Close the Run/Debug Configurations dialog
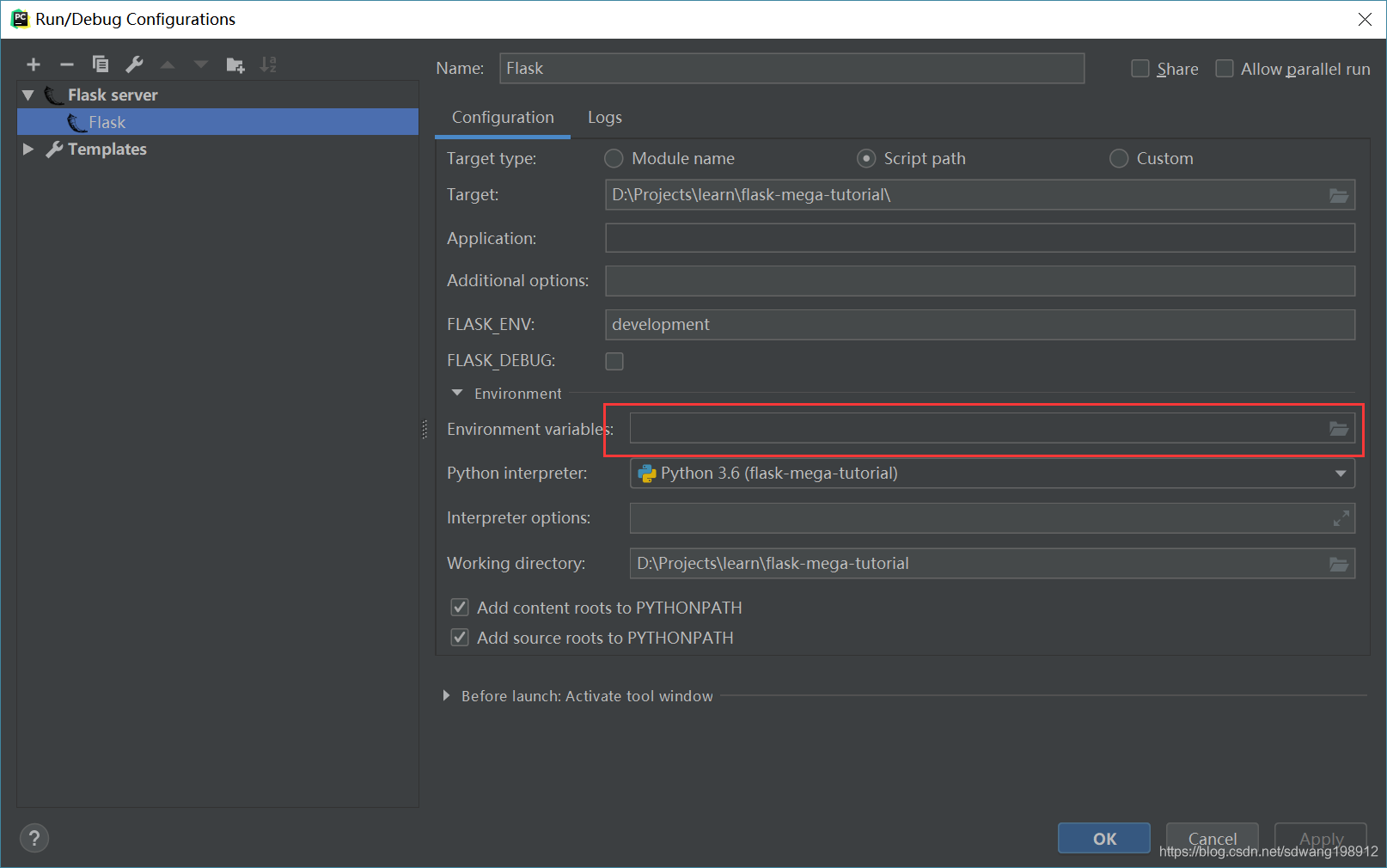This screenshot has height=868, width=1387. point(1365,19)
